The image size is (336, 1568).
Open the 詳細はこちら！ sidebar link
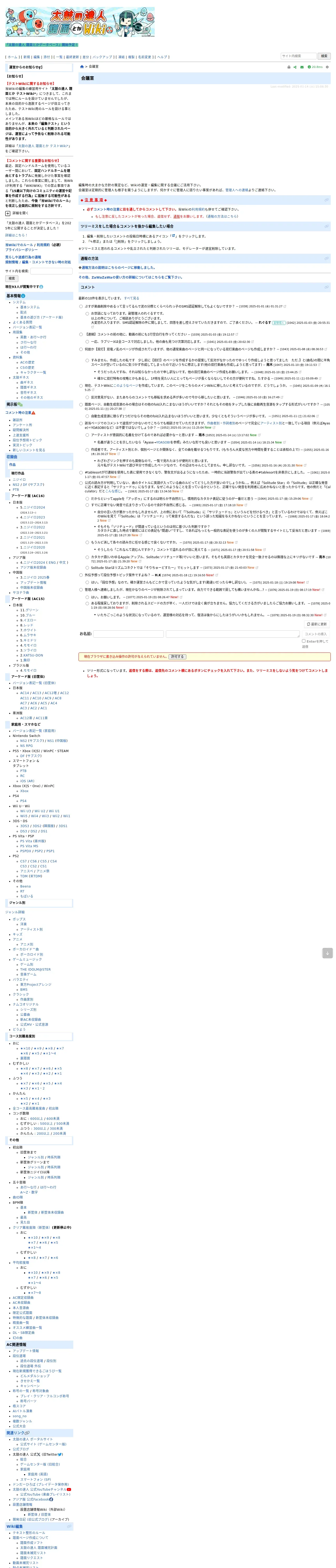[16, 235]
